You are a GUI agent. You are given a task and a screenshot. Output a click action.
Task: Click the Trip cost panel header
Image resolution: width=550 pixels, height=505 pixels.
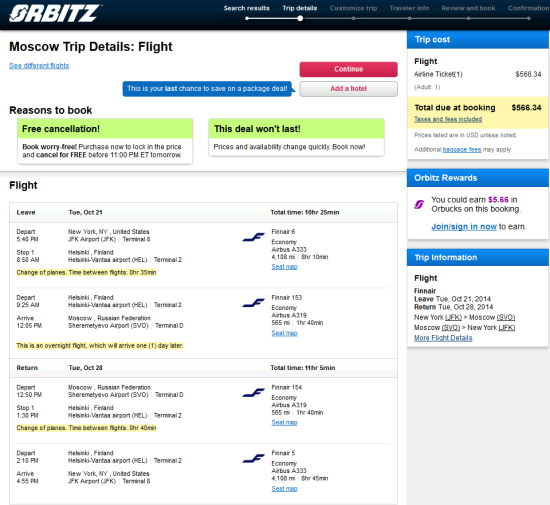point(478,39)
